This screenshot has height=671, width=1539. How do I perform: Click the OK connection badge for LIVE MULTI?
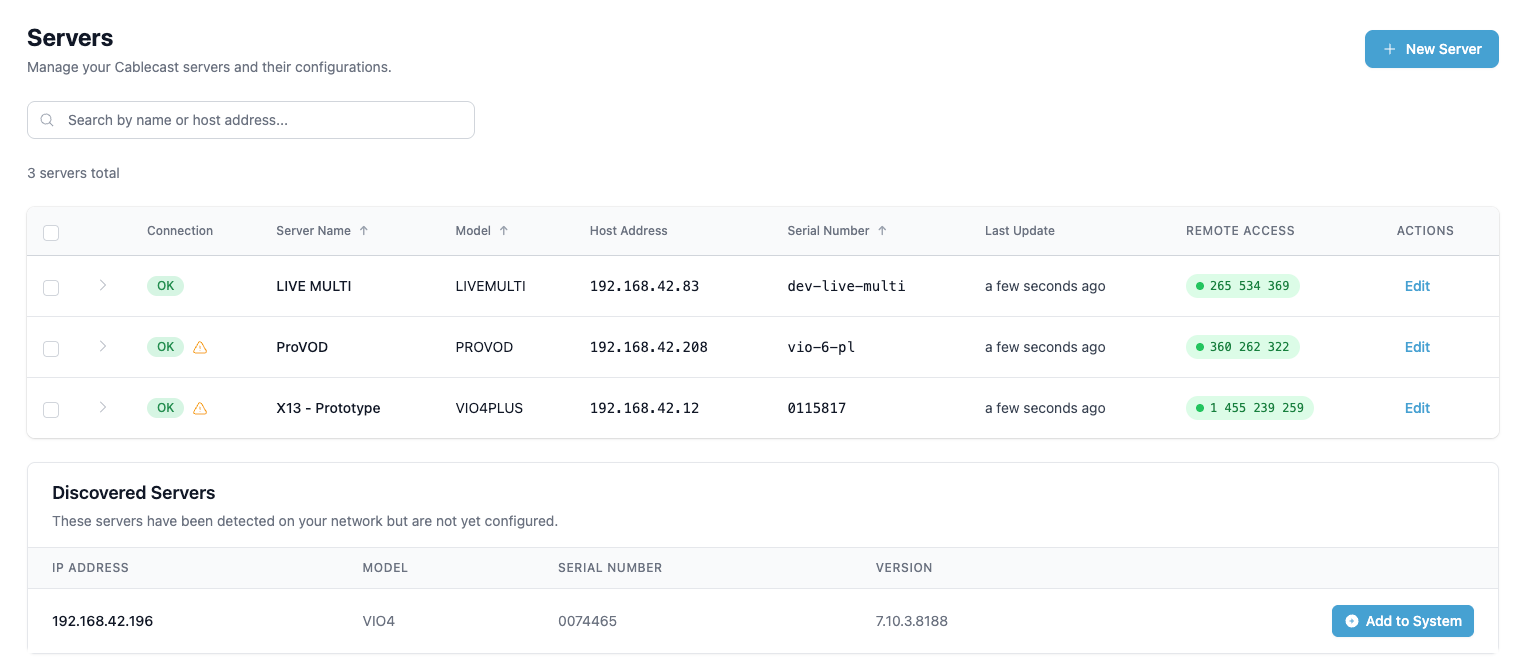[x=165, y=286]
